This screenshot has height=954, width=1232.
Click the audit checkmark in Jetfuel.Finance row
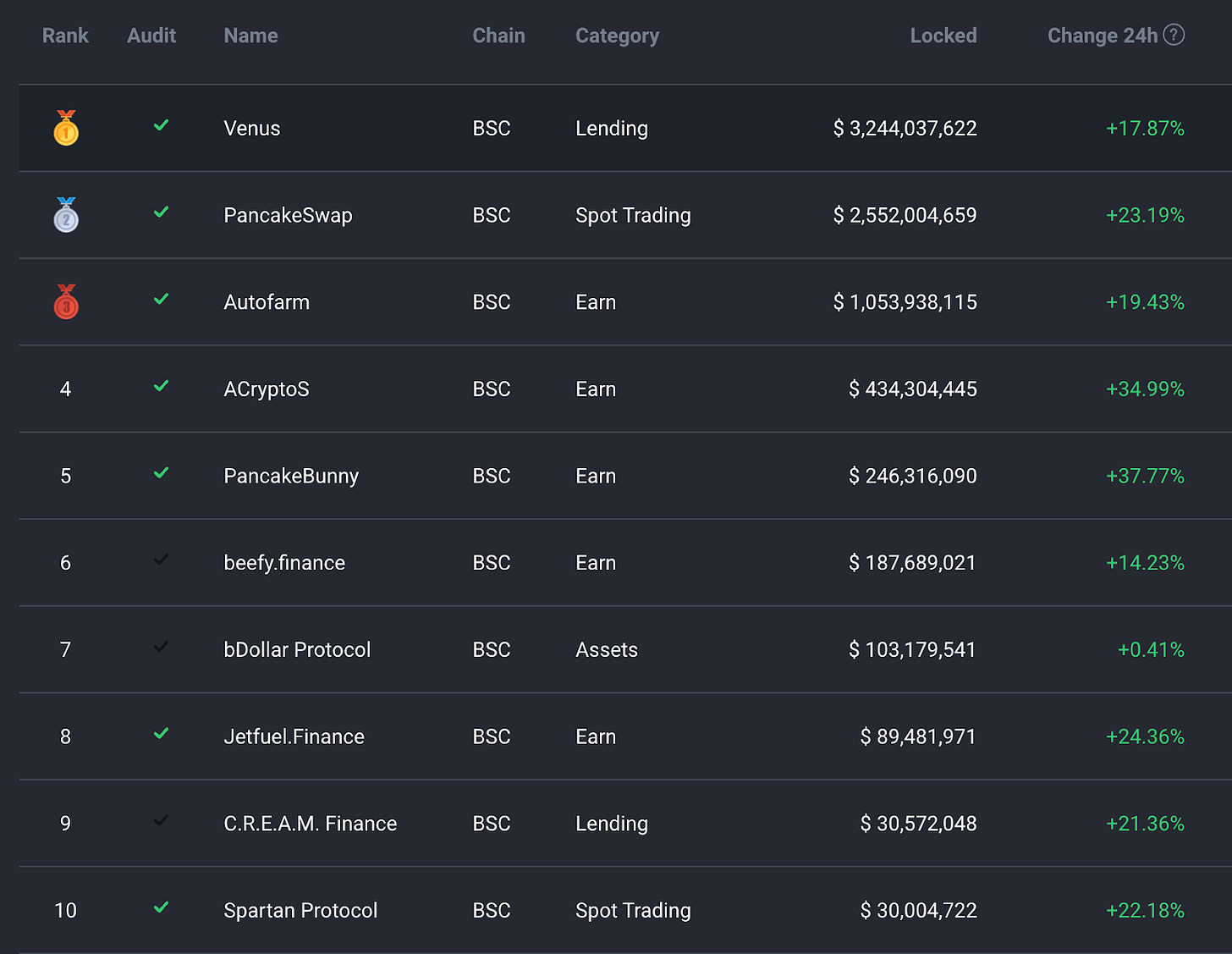click(161, 734)
